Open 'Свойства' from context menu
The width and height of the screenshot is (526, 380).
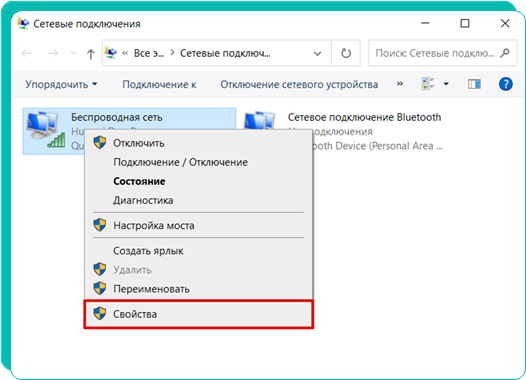[199, 314]
